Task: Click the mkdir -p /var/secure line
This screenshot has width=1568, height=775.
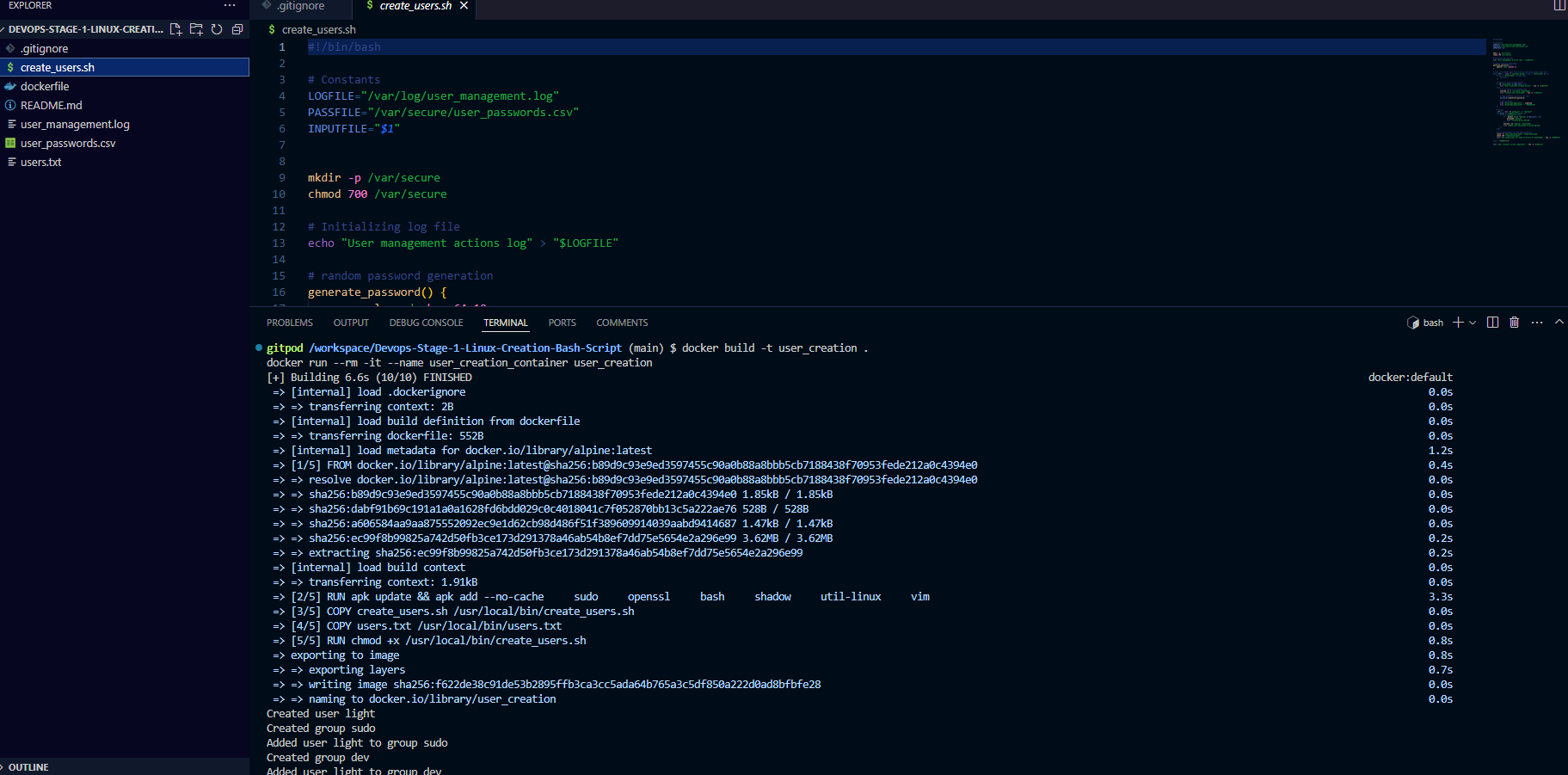Action: tap(374, 177)
